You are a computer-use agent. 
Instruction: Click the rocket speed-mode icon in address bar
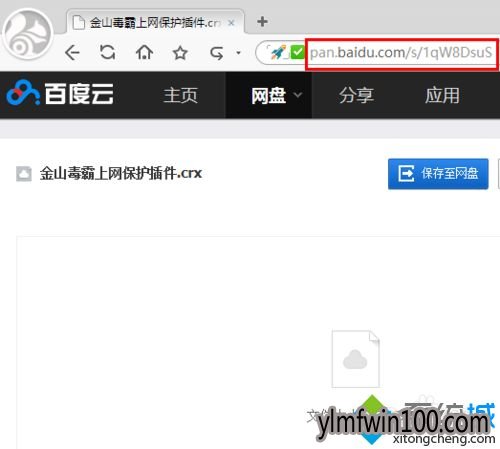point(277,52)
